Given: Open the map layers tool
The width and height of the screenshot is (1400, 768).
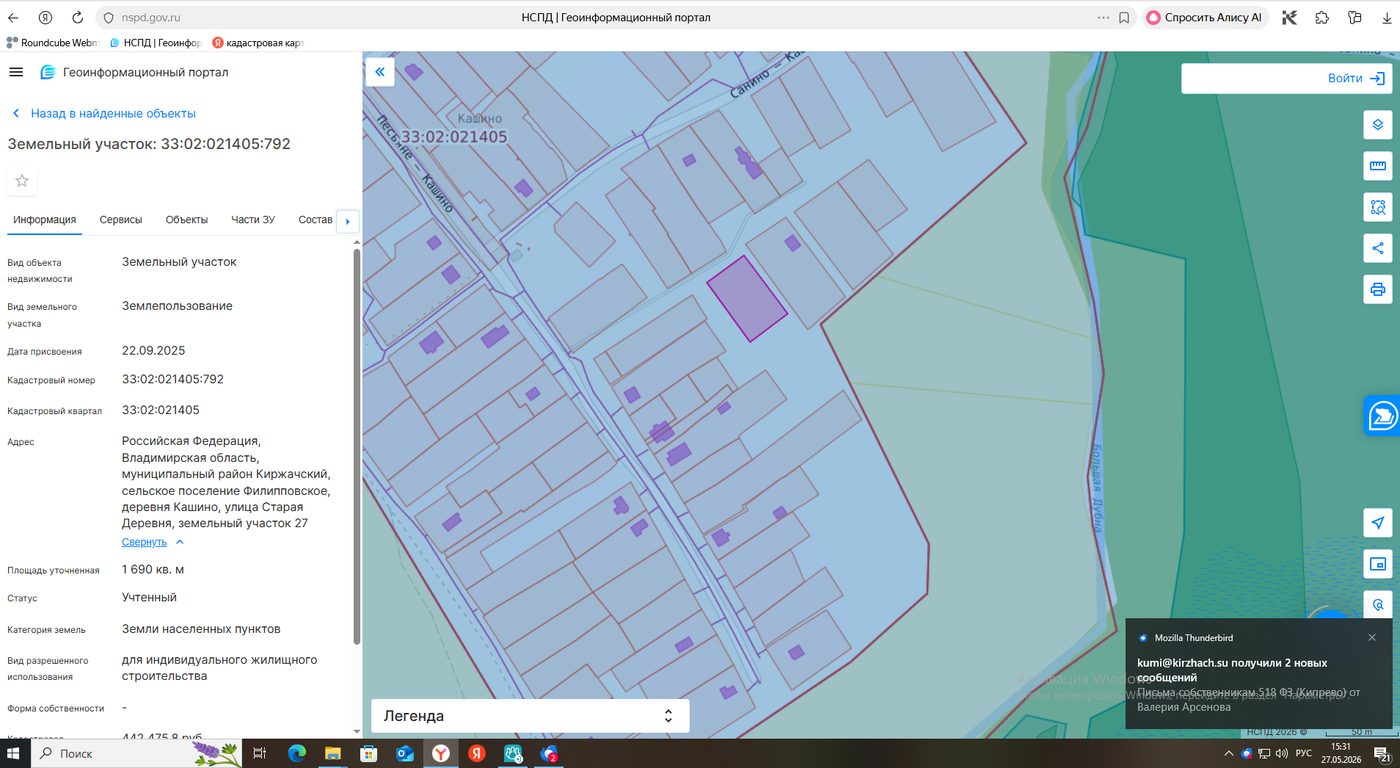Looking at the screenshot, I should pos(1378,124).
